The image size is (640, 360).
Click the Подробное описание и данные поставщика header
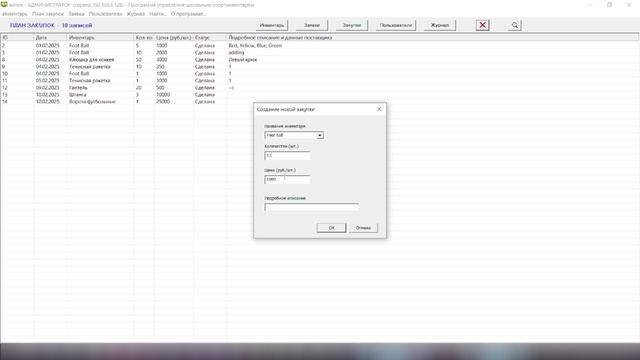tap(433, 38)
